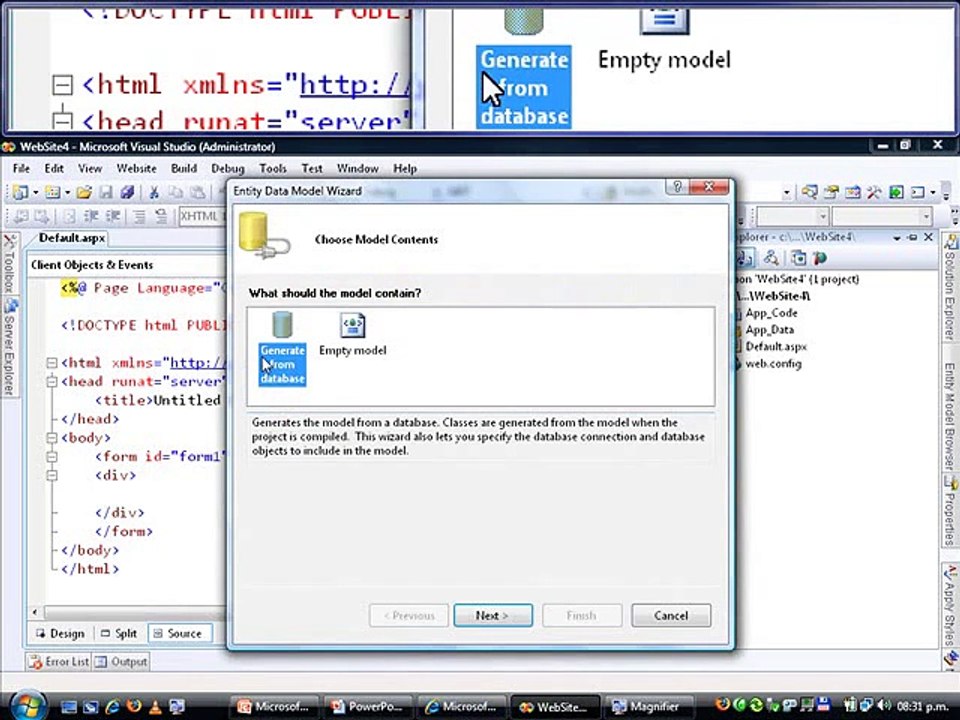Open the Properties side tab
The height and width of the screenshot is (720, 960).
pyautogui.click(x=950, y=513)
